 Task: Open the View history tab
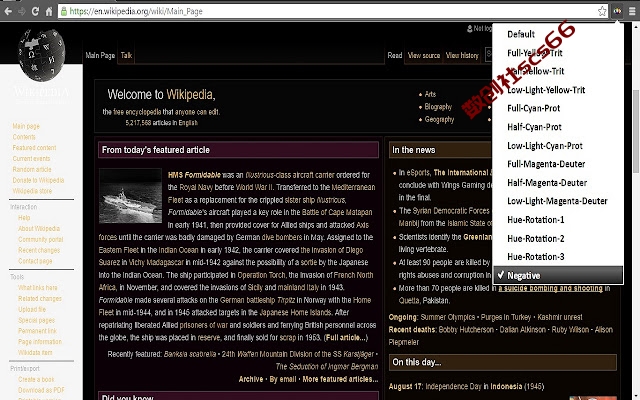[x=462, y=56]
